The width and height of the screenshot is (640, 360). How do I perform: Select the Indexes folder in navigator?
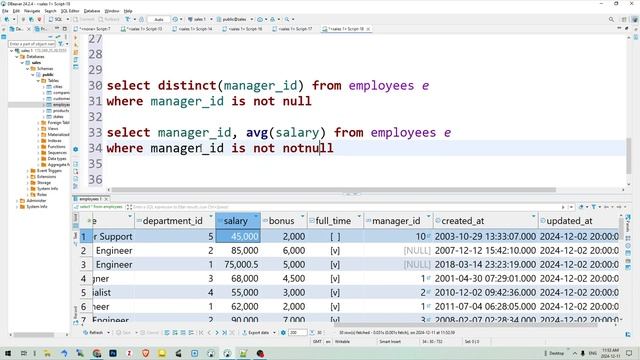[x=51, y=140]
